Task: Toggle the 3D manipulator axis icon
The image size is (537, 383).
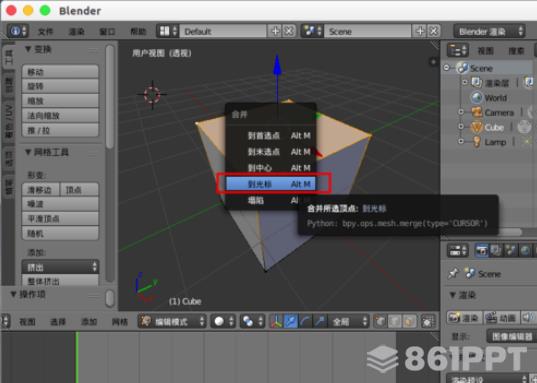Action: click(276, 321)
